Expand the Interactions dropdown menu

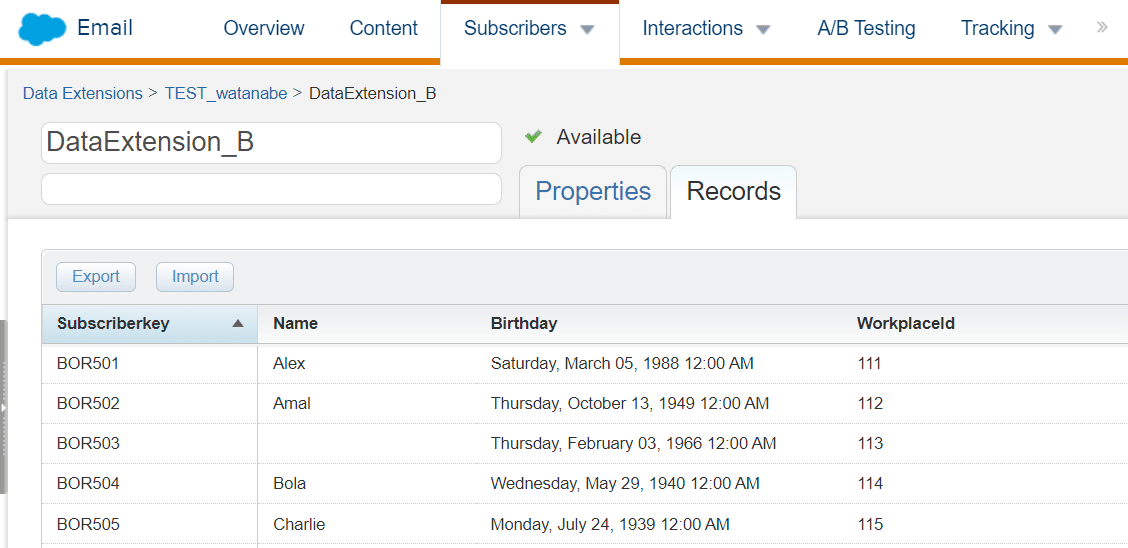point(763,30)
